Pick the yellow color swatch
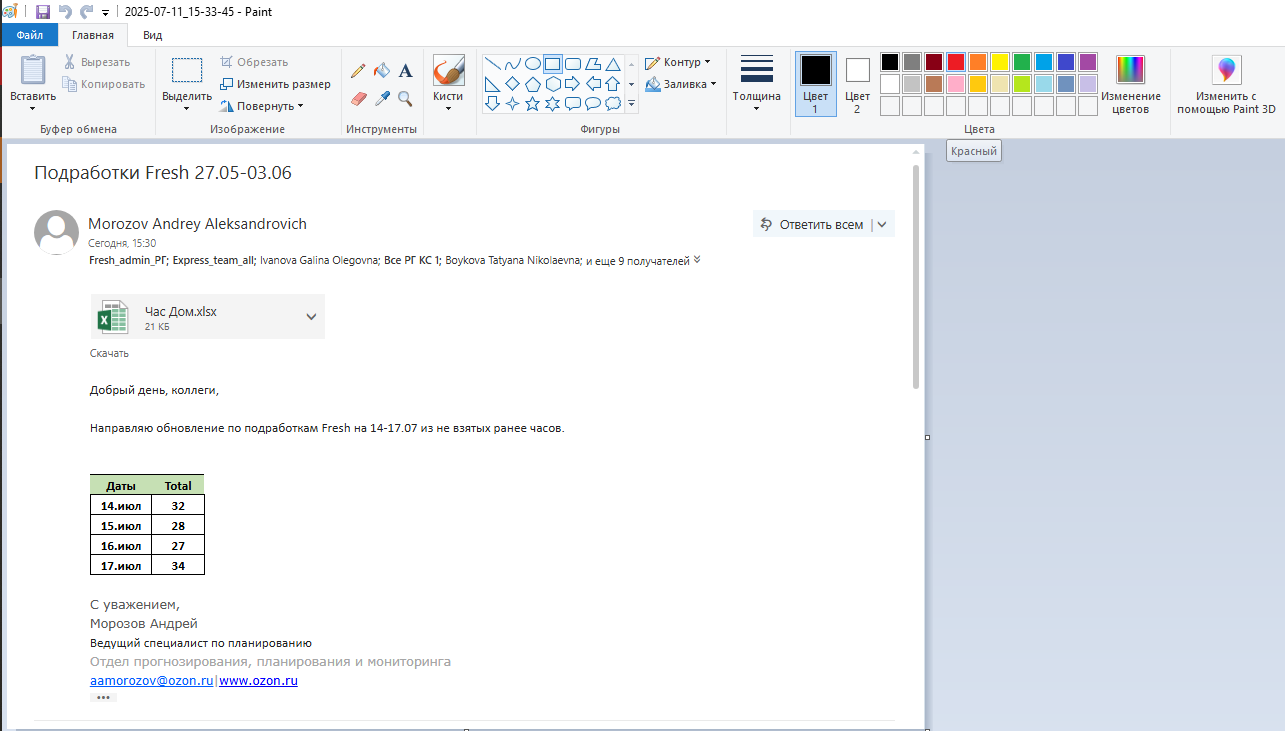Screen dimensions: 1285x731 (999, 62)
